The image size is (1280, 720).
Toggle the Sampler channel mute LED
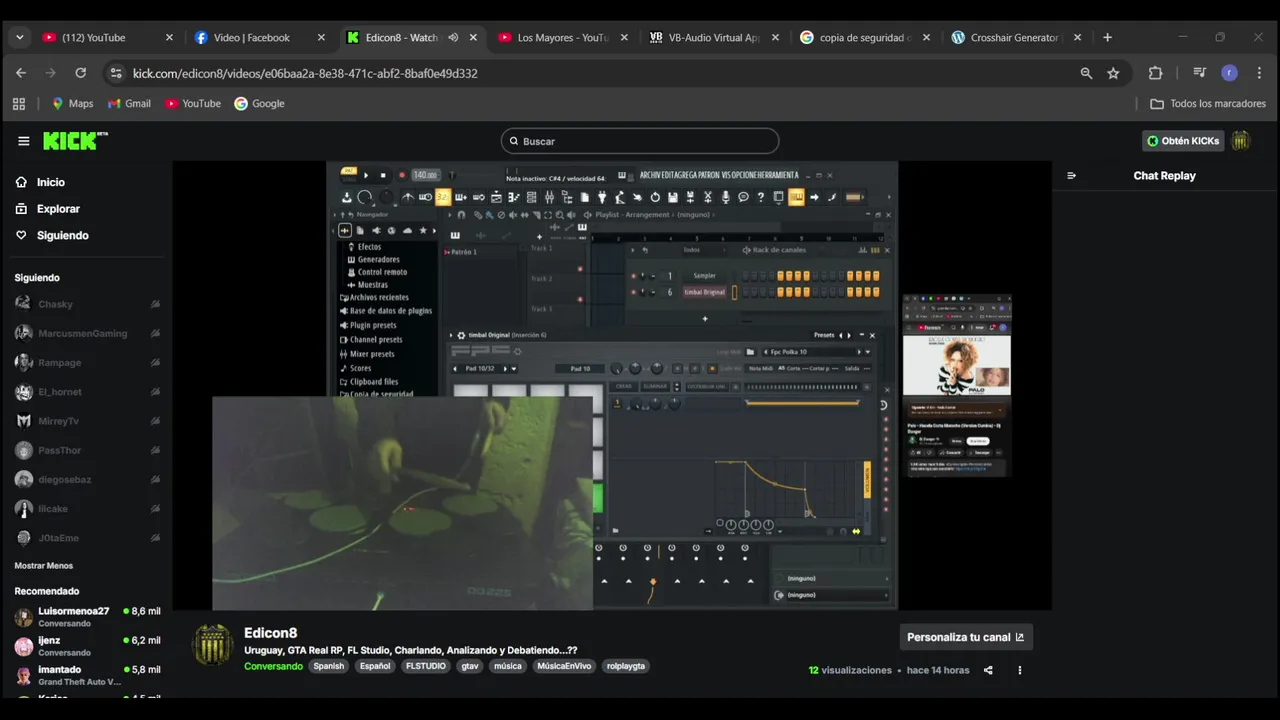coord(633,276)
